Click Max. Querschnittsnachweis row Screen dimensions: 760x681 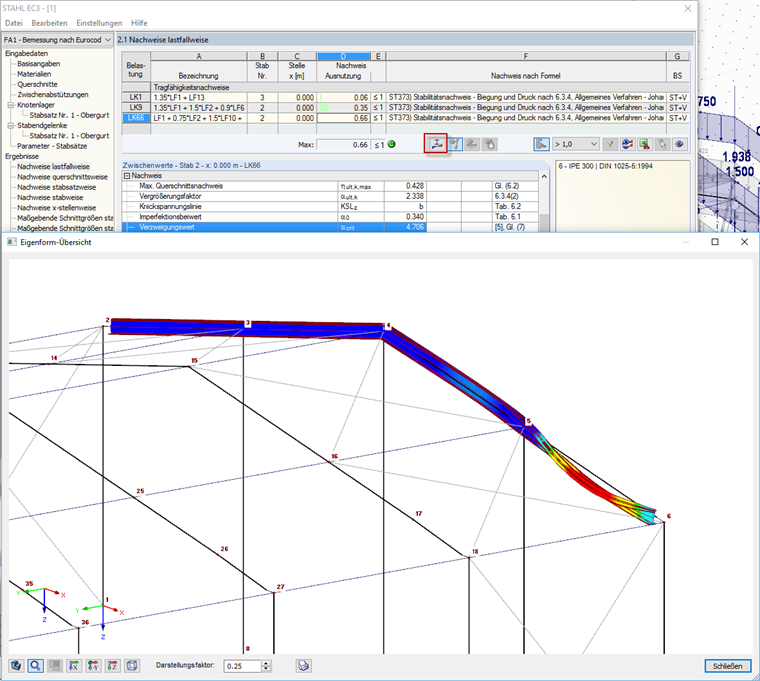pyautogui.click(x=330, y=186)
